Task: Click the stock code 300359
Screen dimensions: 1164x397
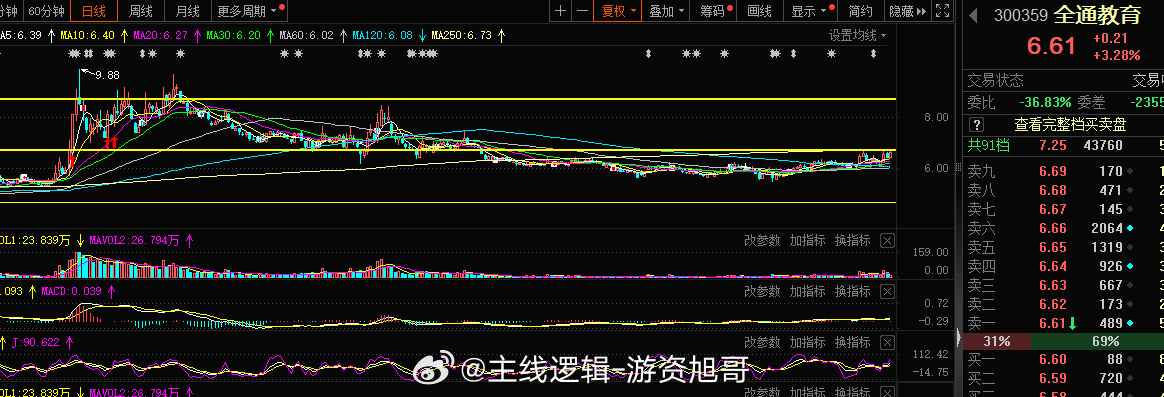Action: click(1021, 16)
